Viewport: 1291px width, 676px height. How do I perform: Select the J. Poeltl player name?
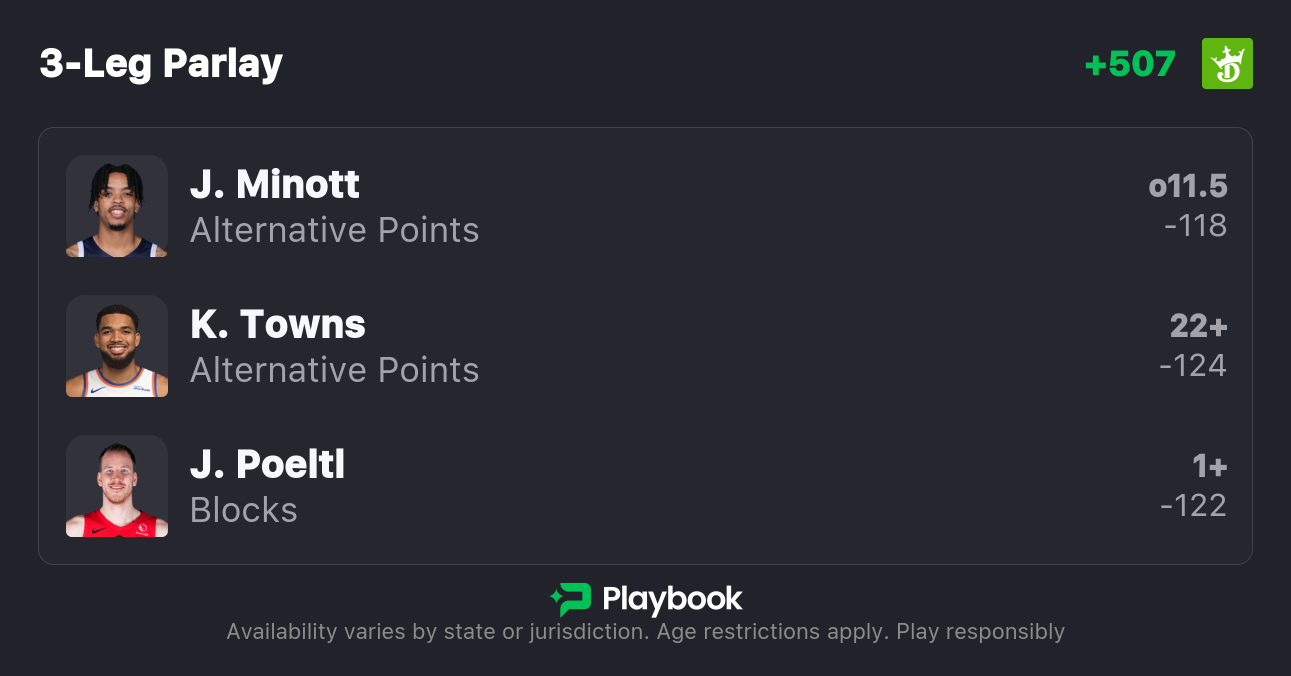[267, 465]
